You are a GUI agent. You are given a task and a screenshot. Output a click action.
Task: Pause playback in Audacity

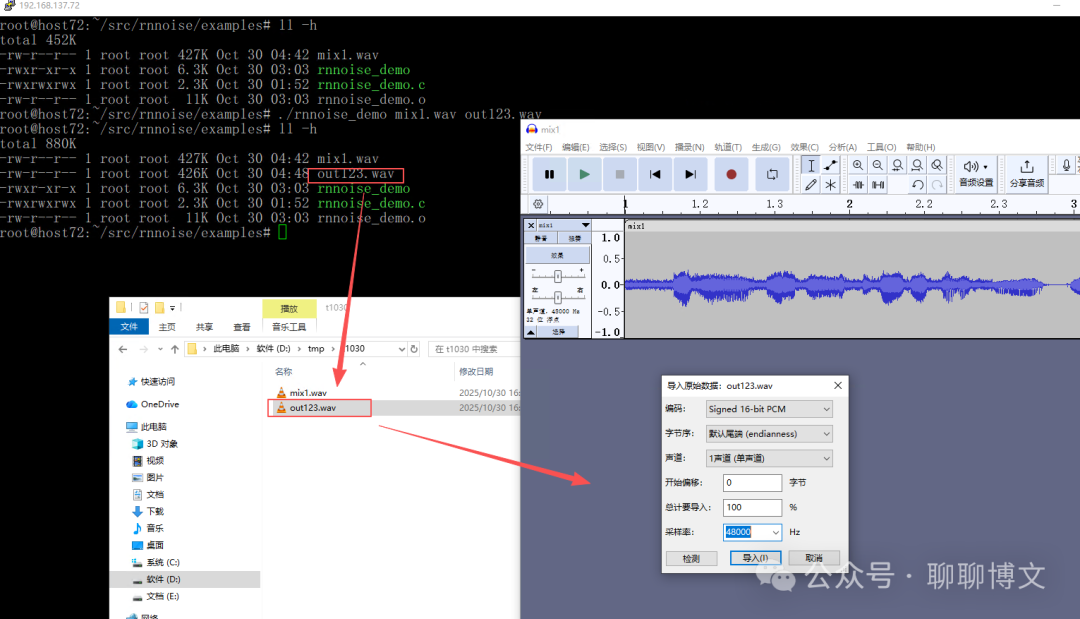(549, 174)
